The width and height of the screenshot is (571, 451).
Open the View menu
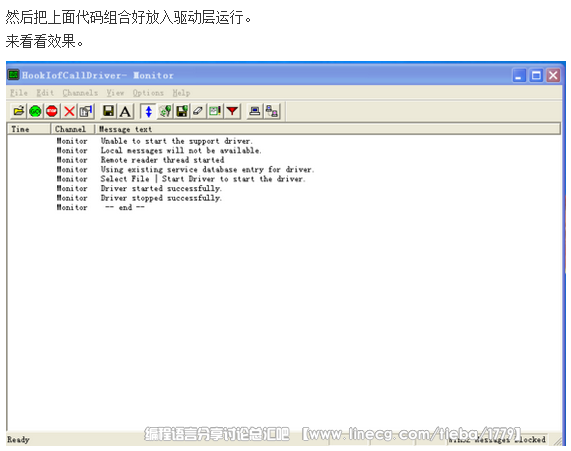tap(115, 93)
